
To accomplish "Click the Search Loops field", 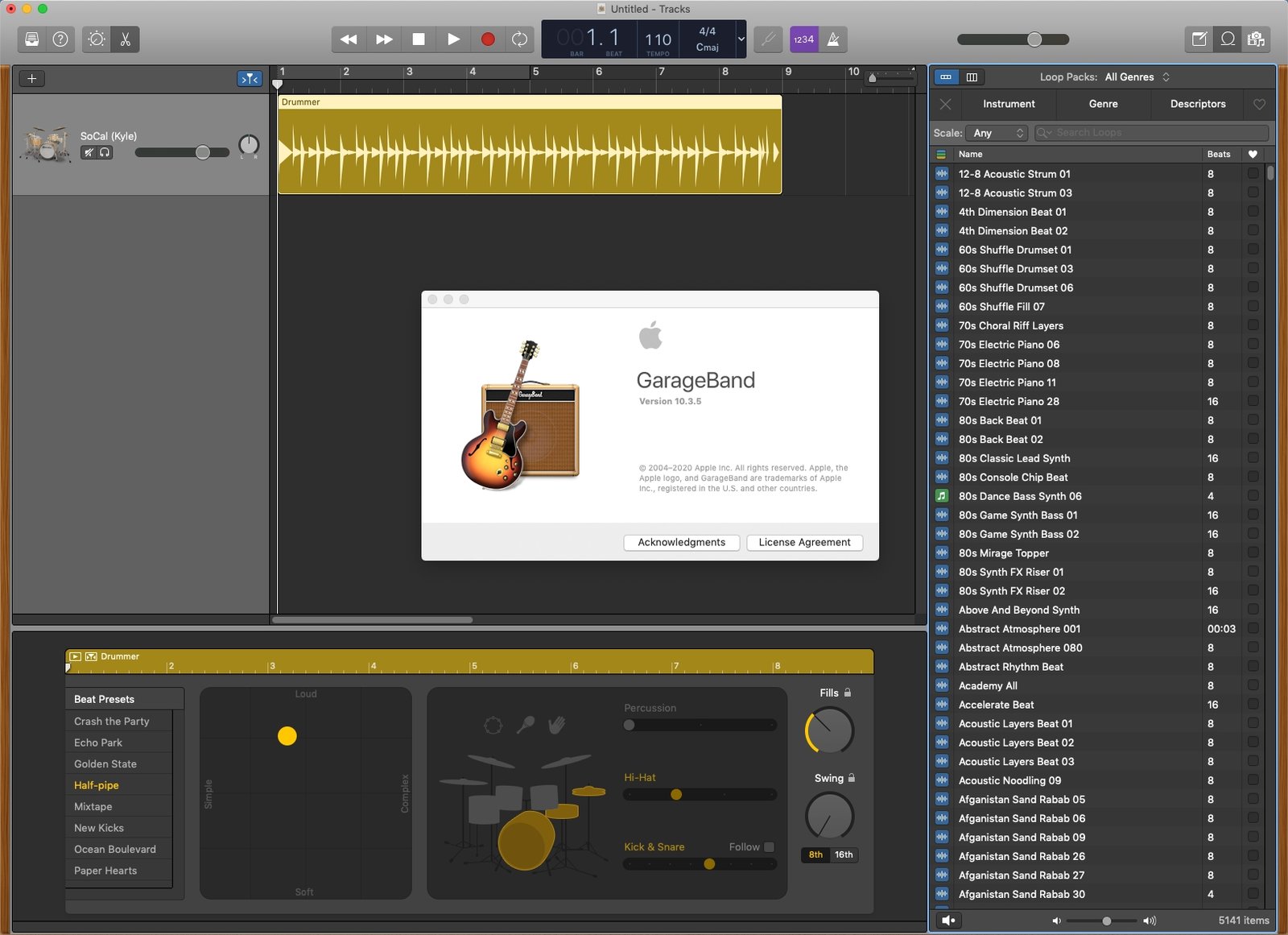I will point(1152,133).
